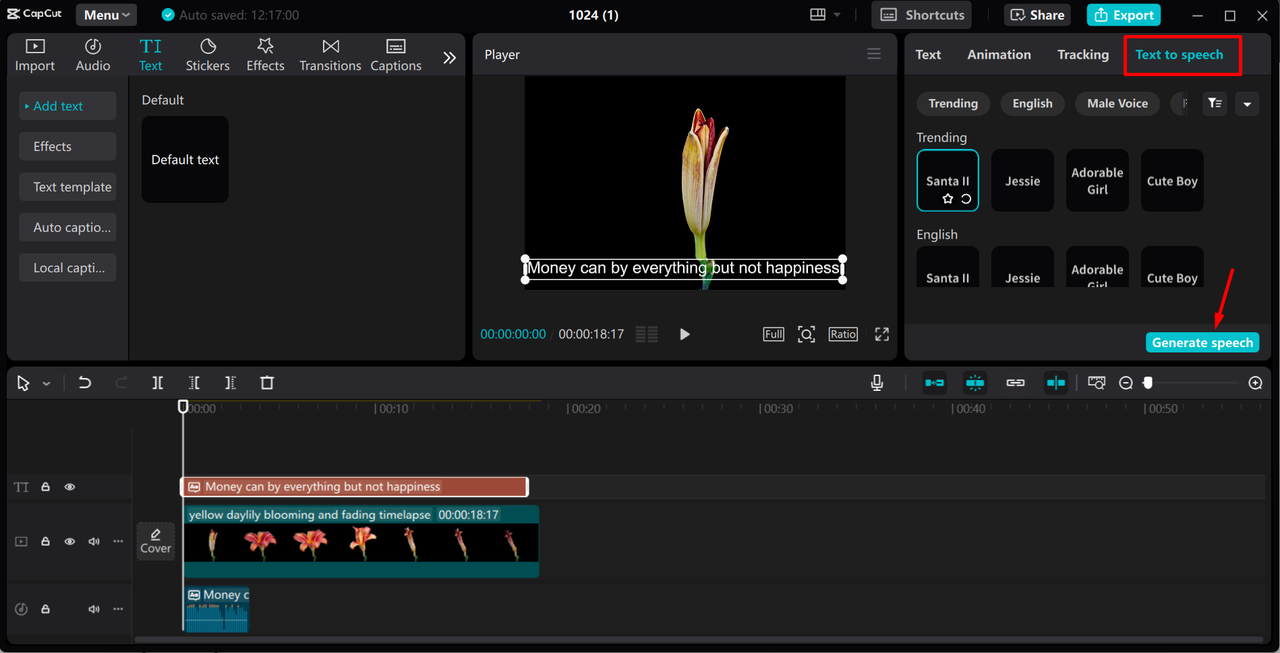The width and height of the screenshot is (1280, 653).
Task: Select the Text media tab
Action: [150, 55]
